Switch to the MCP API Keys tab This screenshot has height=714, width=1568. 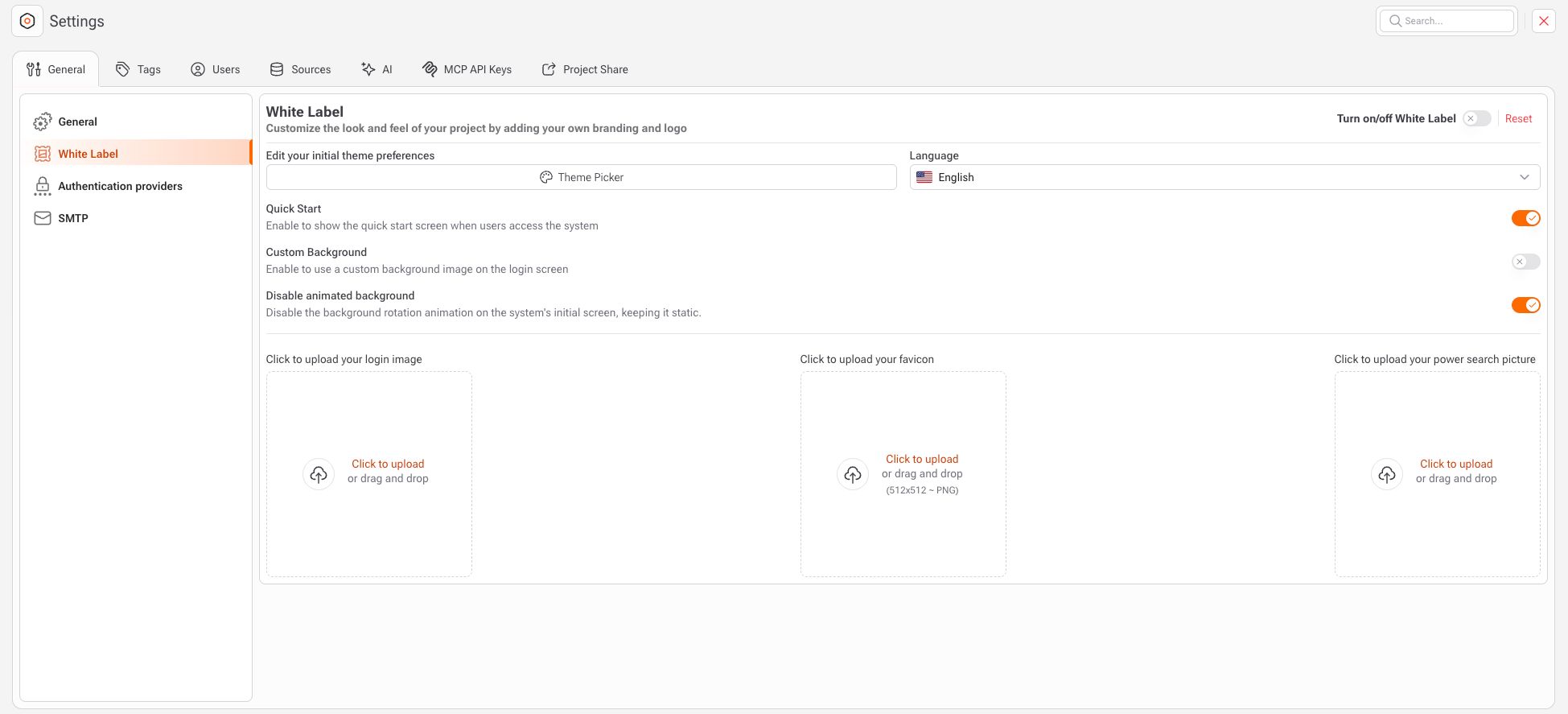467,69
